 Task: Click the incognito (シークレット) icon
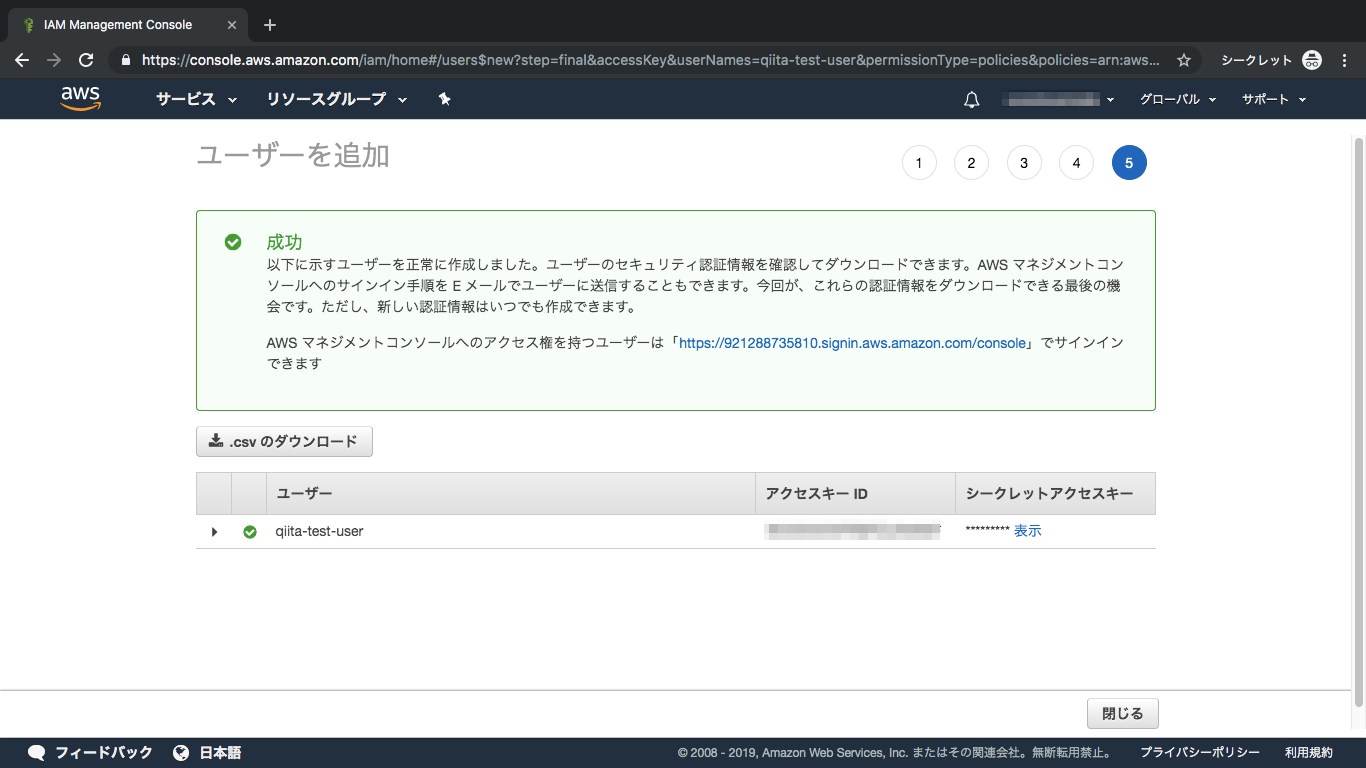(1312, 60)
